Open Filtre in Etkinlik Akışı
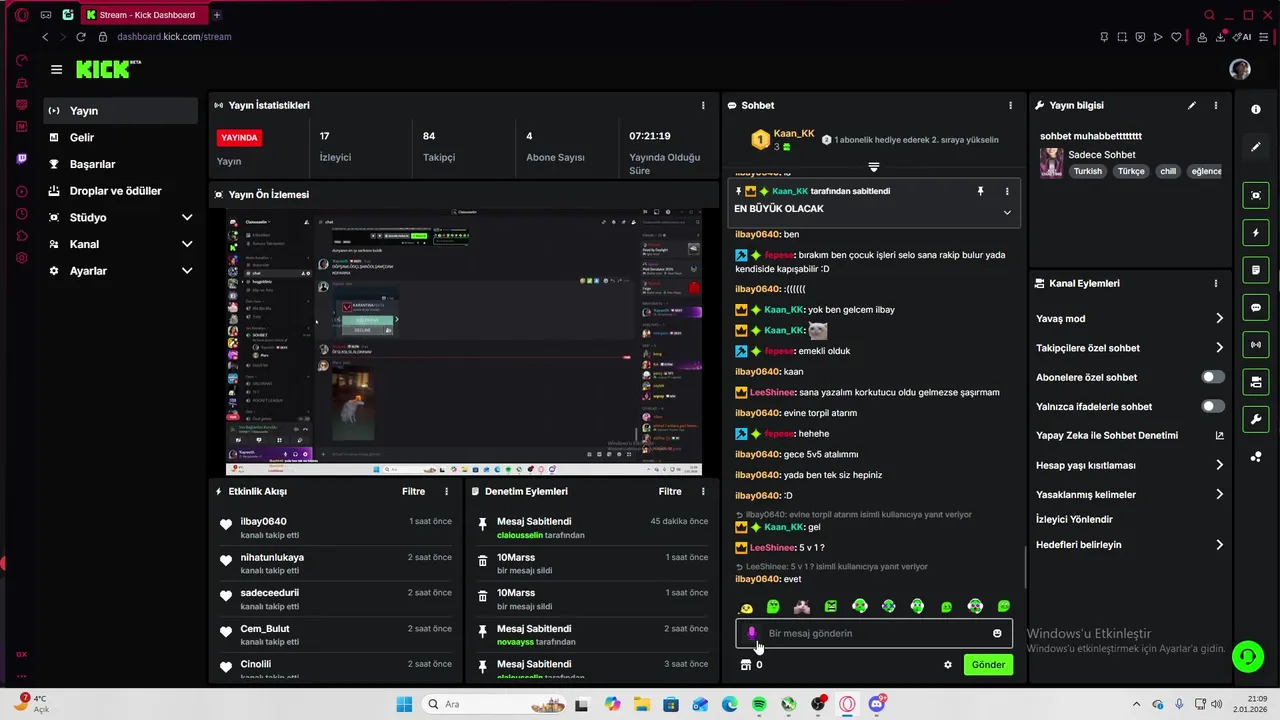 point(413,491)
